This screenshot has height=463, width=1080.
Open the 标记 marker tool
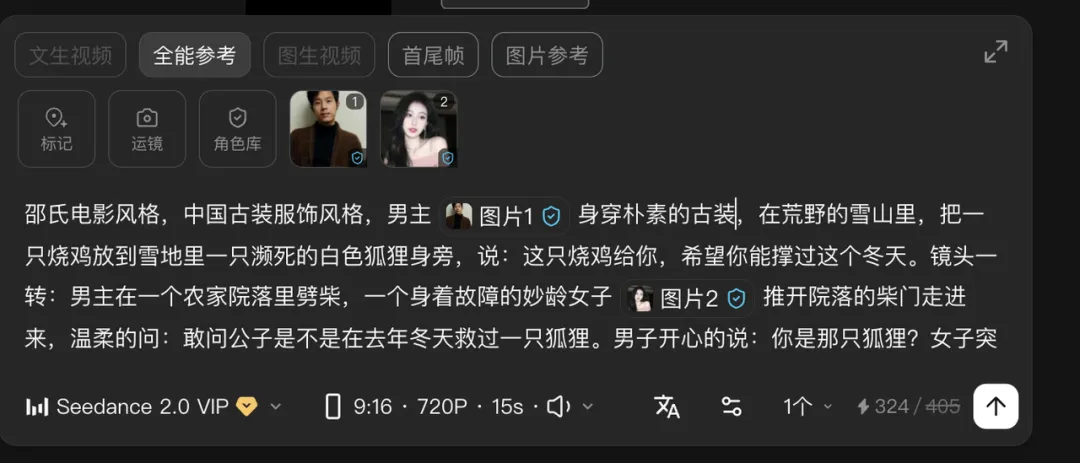tap(56, 129)
